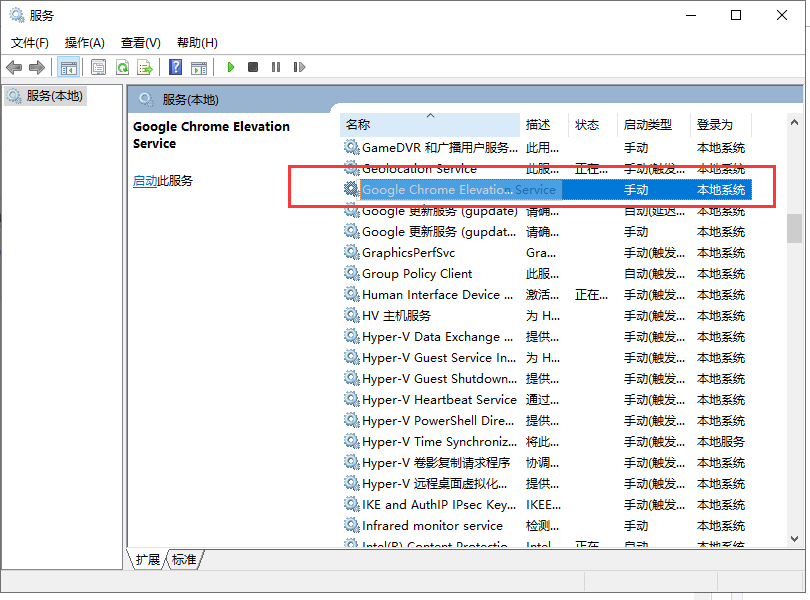Image resolution: width=810 pixels, height=600 pixels.
Task: Select IKE and AuthIP IPsec Keying row
Action: [547, 504]
